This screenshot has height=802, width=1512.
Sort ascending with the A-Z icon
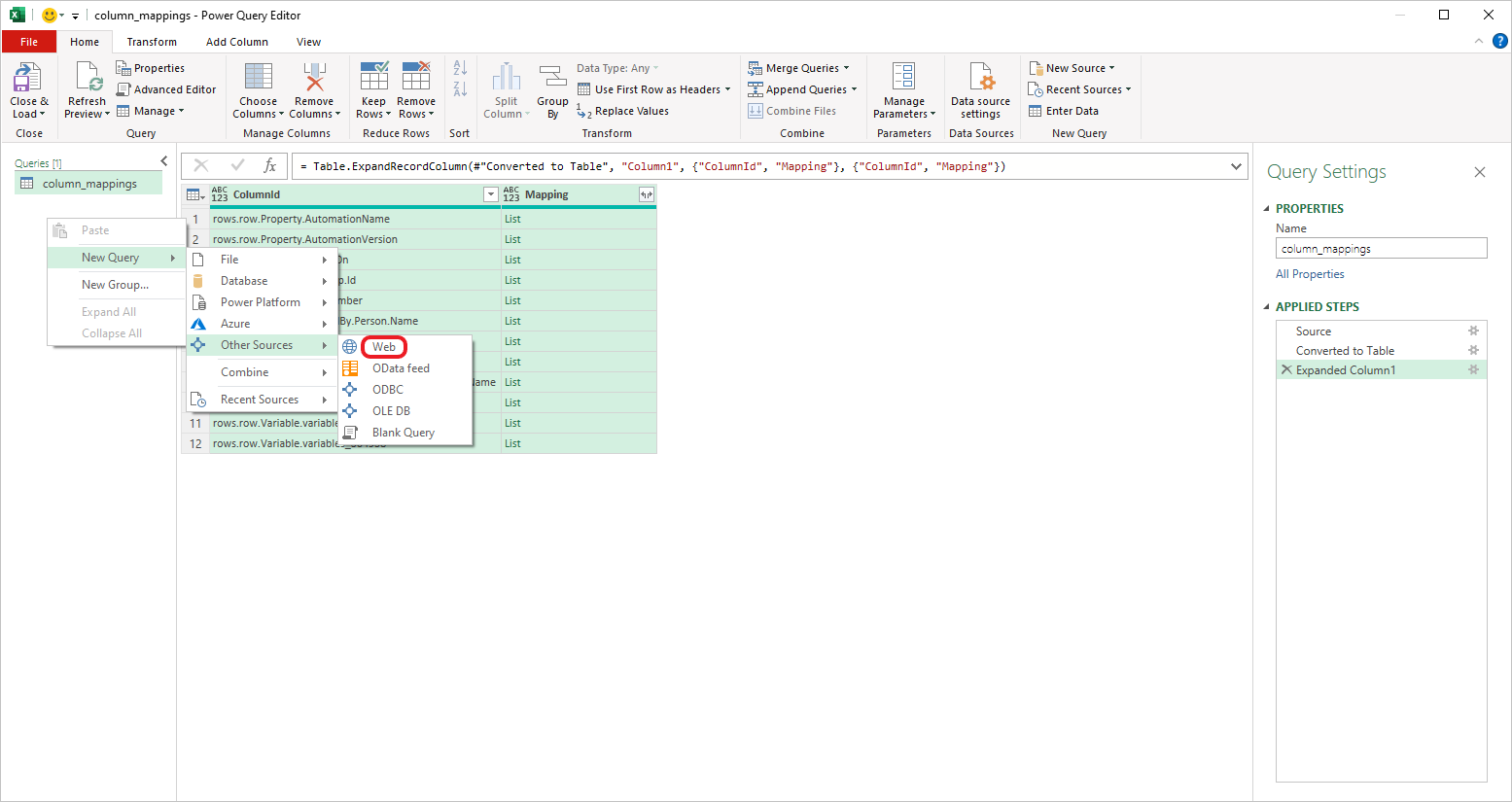(460, 68)
